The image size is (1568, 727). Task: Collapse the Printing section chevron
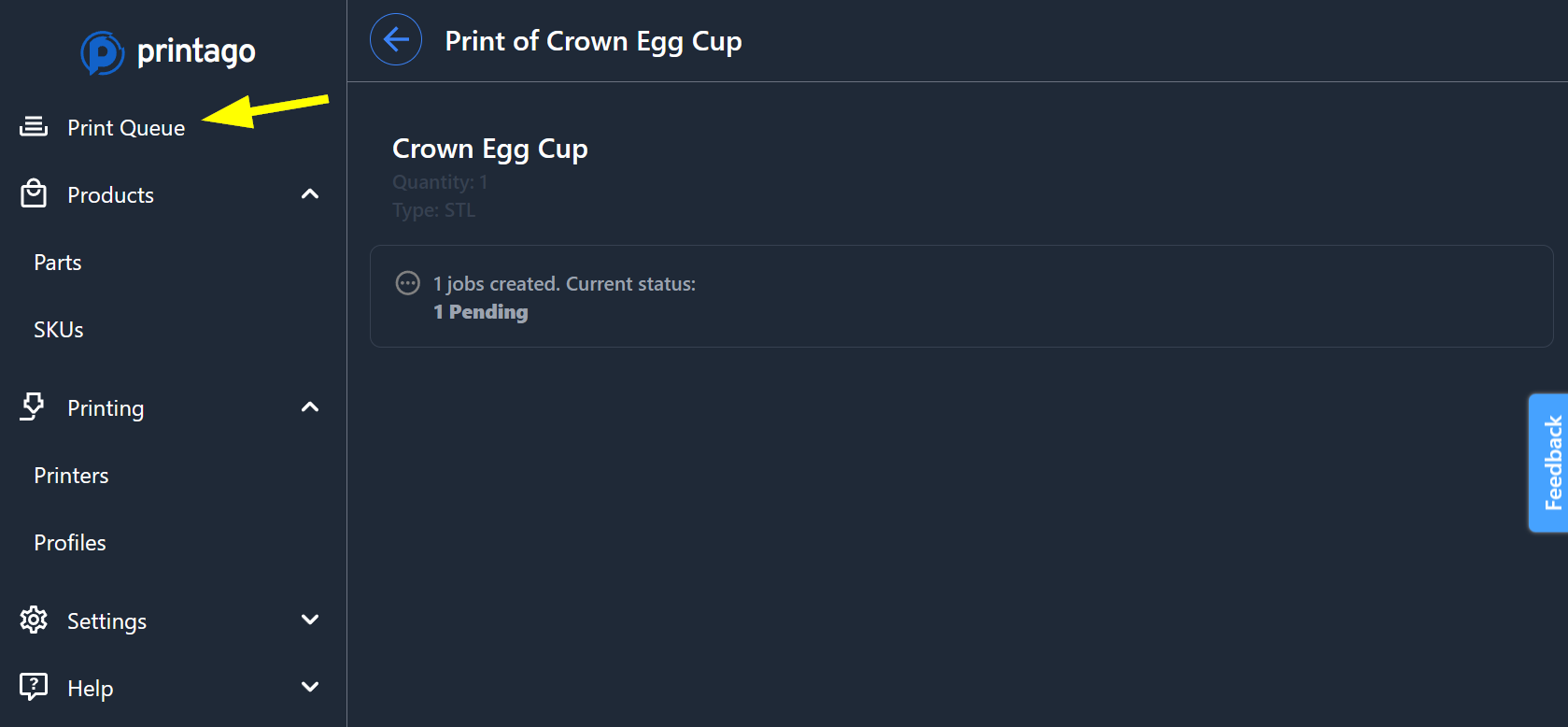coord(310,406)
